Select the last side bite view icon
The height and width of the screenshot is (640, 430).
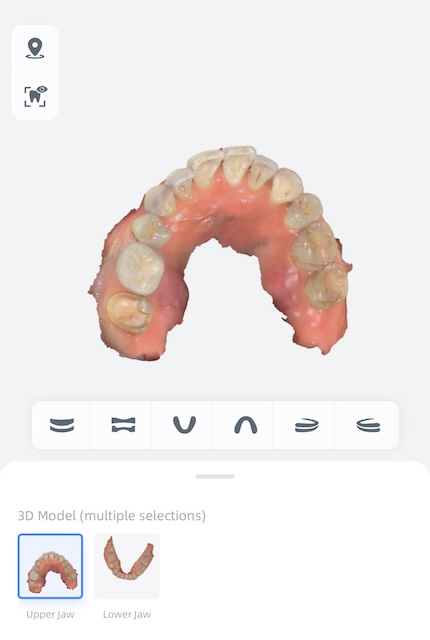[x=368, y=425]
